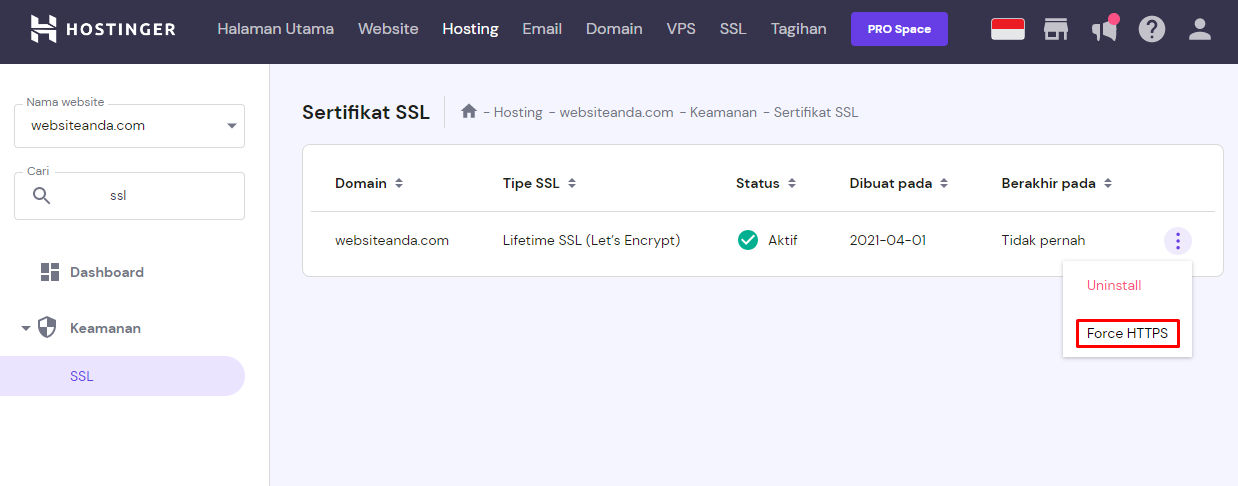Viewport: 1238px width, 486px height.
Task: Expand the Nama website dropdown
Action: [232, 126]
